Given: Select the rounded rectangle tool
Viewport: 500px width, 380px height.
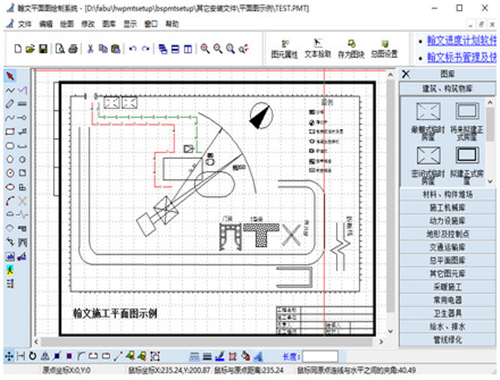Looking at the screenshot, I should 10,146.
